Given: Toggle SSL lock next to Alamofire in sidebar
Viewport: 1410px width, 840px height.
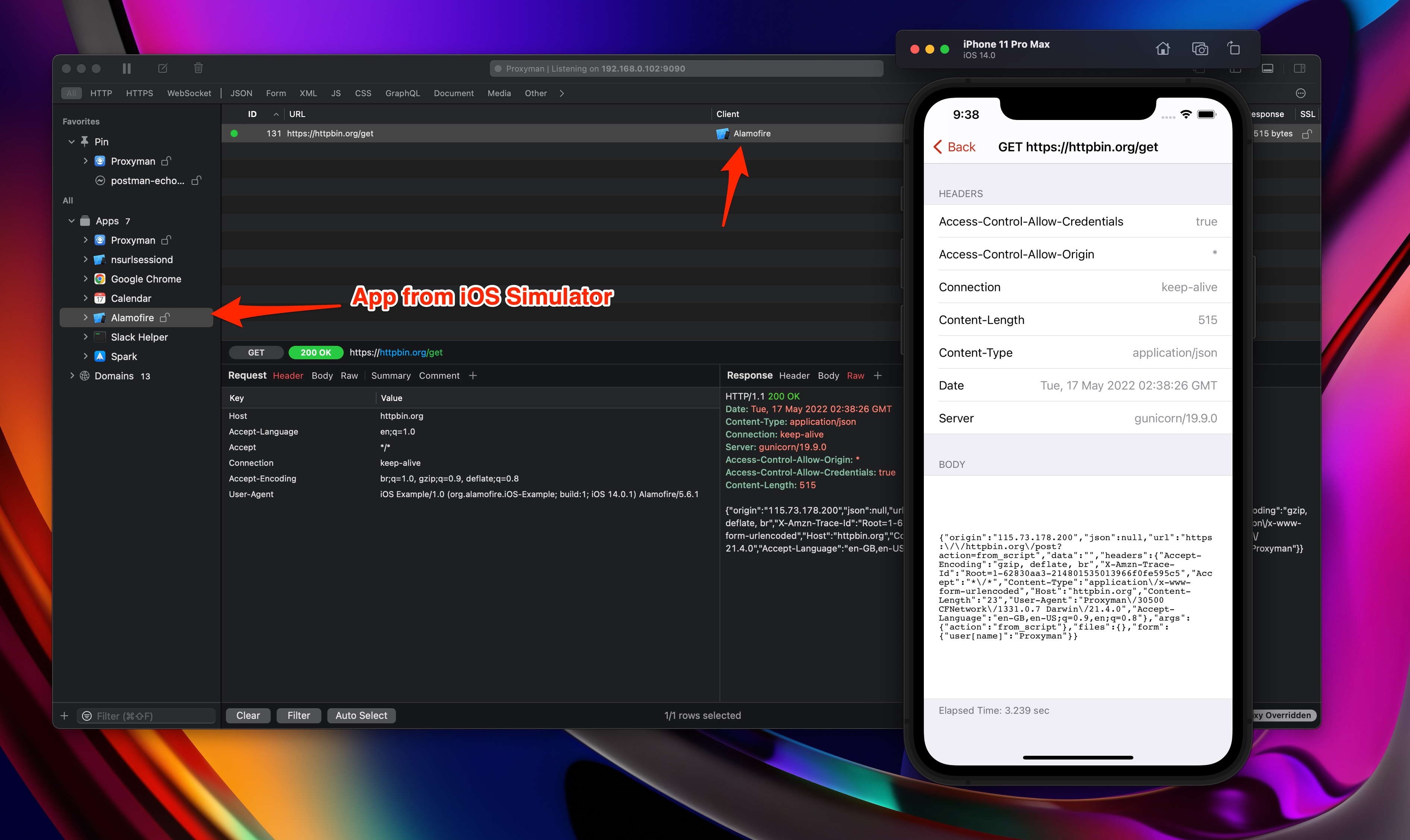Looking at the screenshot, I should 165,318.
